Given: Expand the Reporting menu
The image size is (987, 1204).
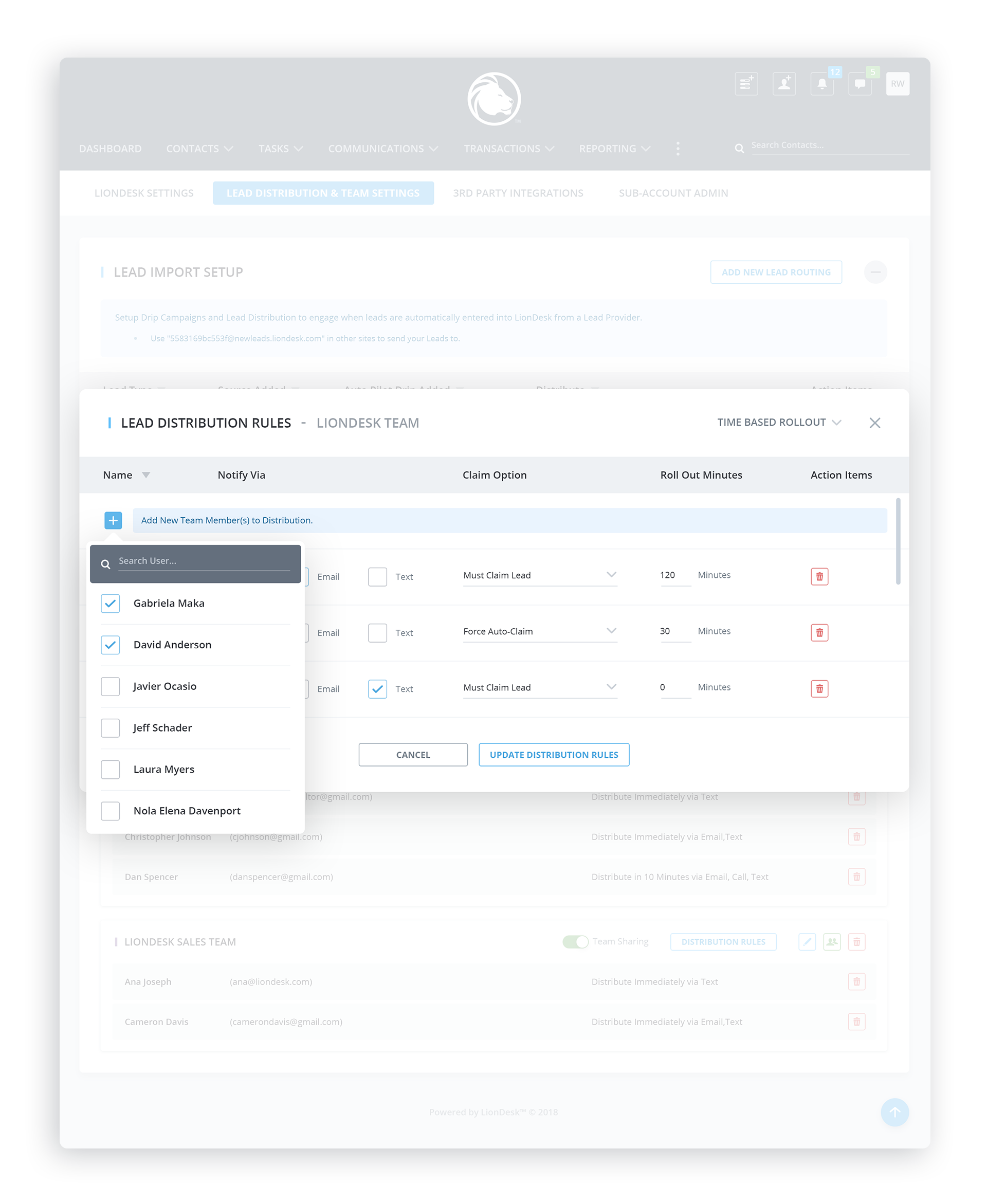Looking at the screenshot, I should (x=615, y=149).
